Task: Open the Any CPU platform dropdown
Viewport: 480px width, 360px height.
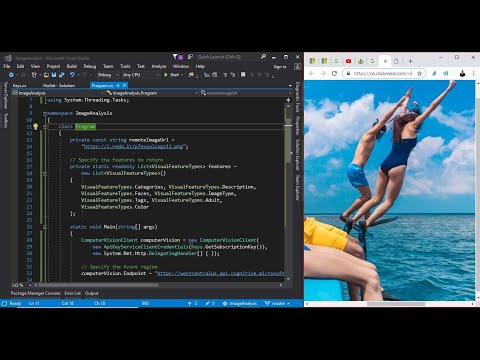Action: (x=141, y=75)
